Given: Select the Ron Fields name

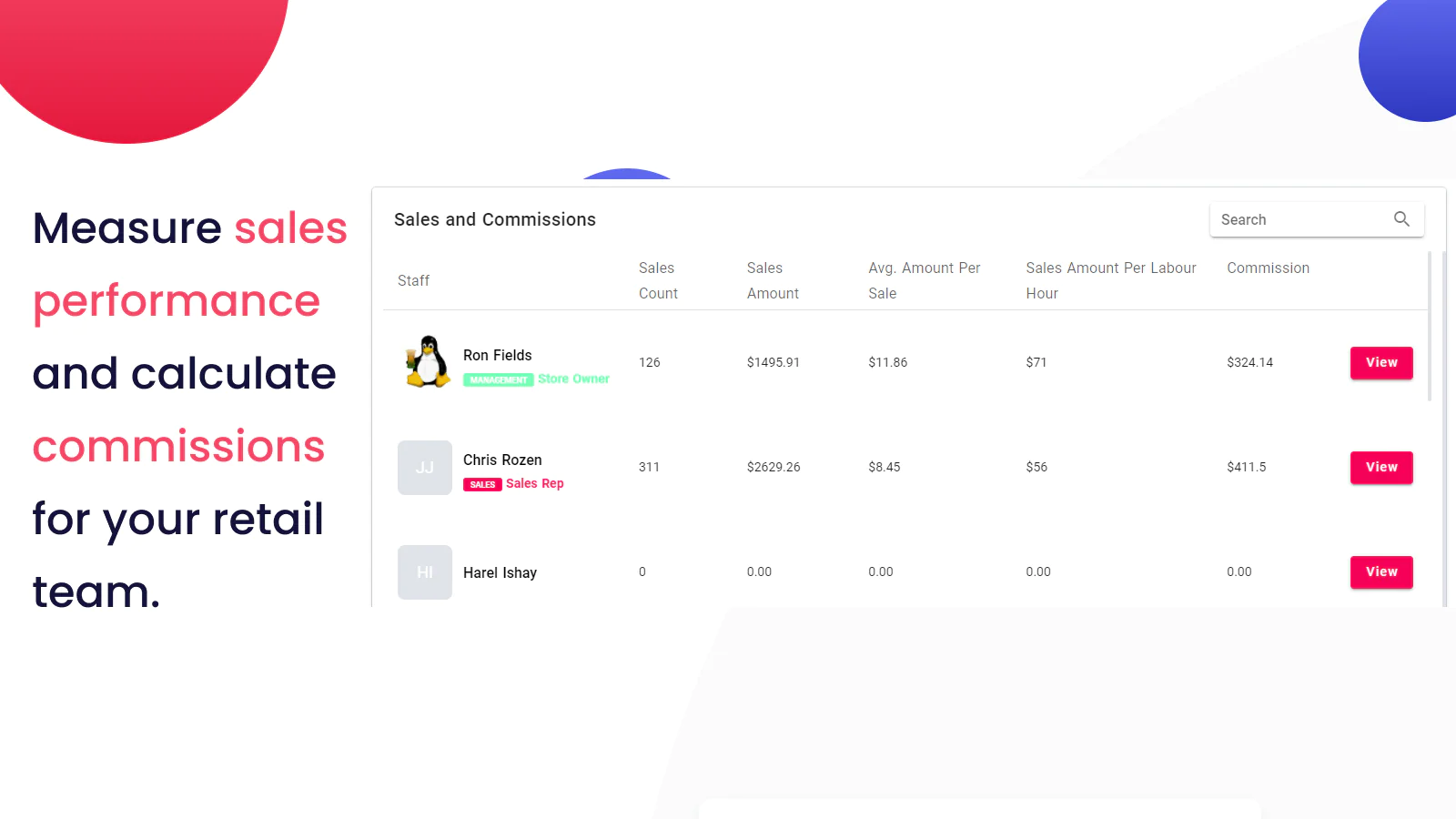Looking at the screenshot, I should (497, 355).
